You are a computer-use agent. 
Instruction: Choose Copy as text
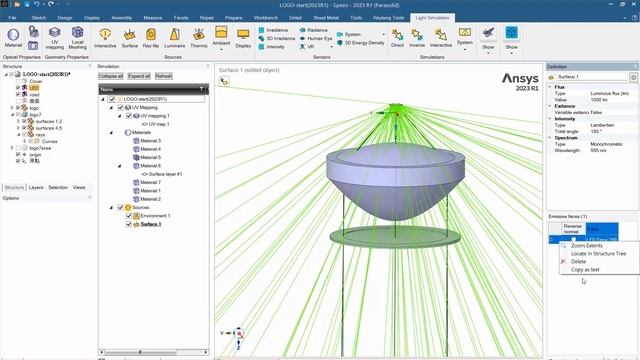click(x=585, y=270)
